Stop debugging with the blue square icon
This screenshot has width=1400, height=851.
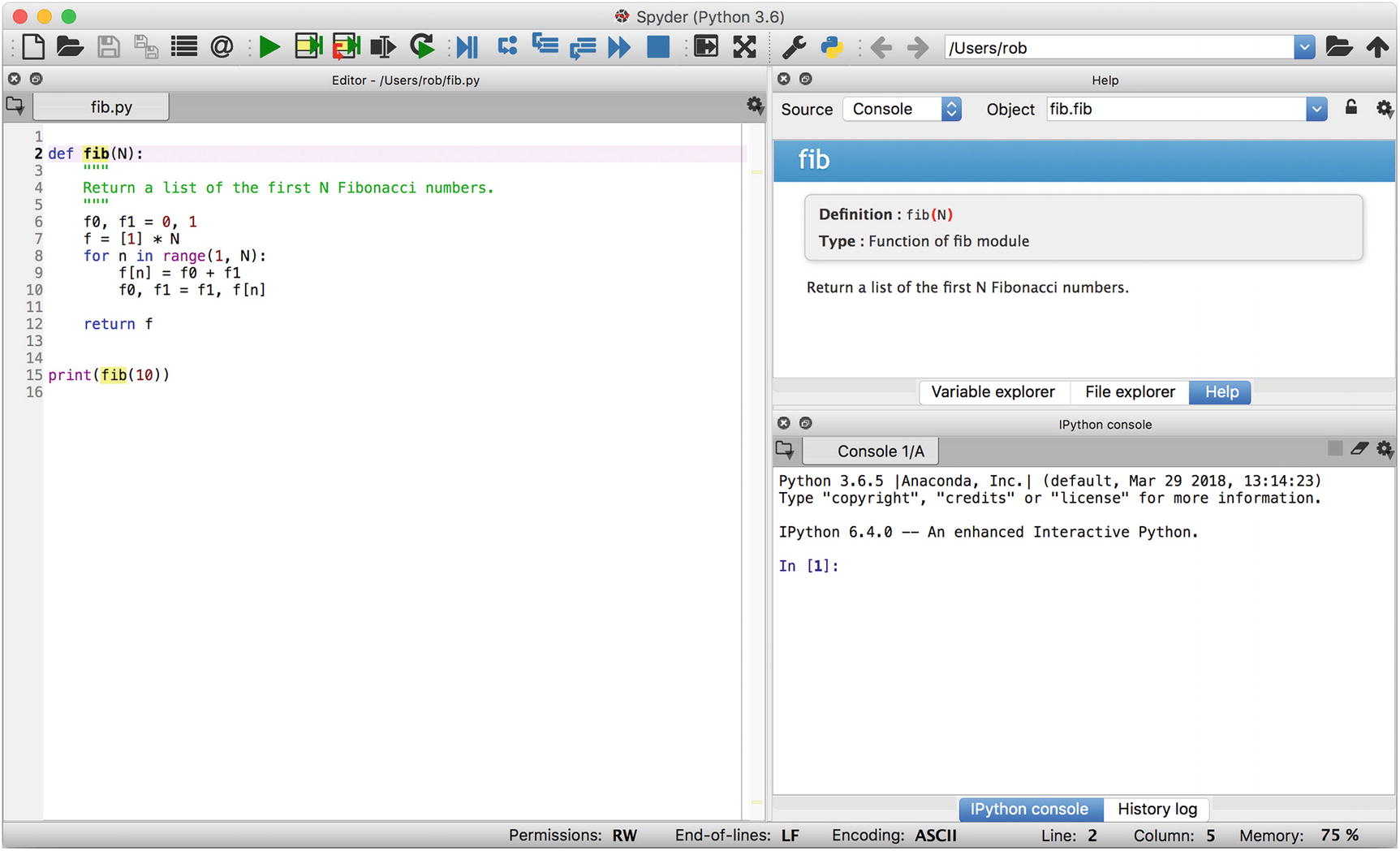657,47
